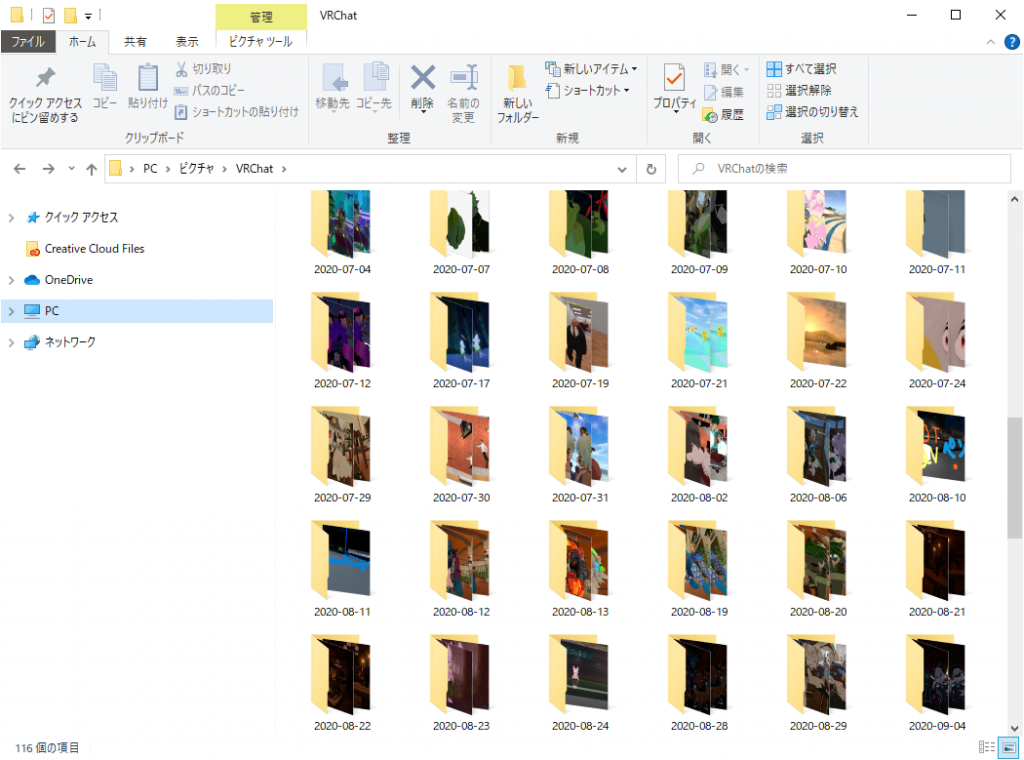The height and width of the screenshot is (760, 1024).
Task: Click scrollbar down arrow
Action: pos(1014,729)
